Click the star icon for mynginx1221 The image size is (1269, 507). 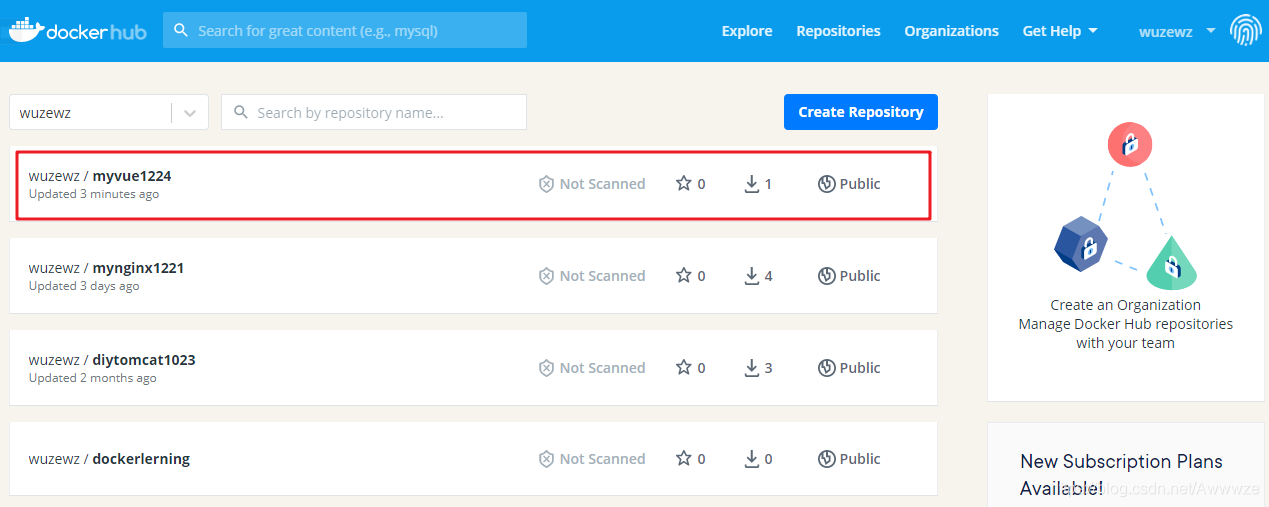684,275
